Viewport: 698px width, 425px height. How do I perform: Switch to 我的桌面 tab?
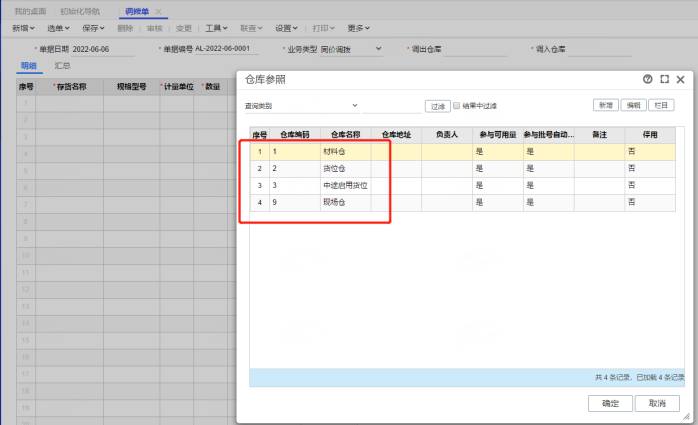point(30,12)
